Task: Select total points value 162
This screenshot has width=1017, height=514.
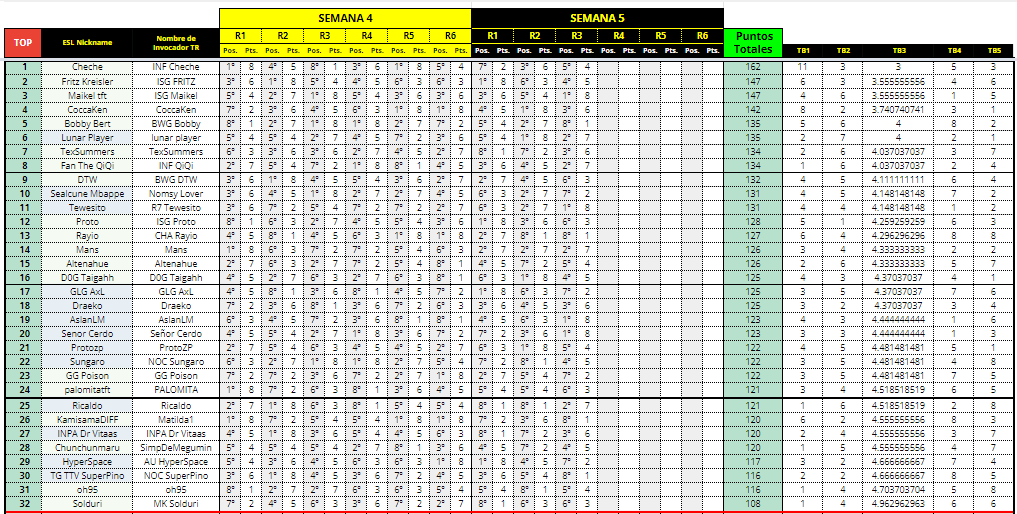Action: [x=753, y=67]
